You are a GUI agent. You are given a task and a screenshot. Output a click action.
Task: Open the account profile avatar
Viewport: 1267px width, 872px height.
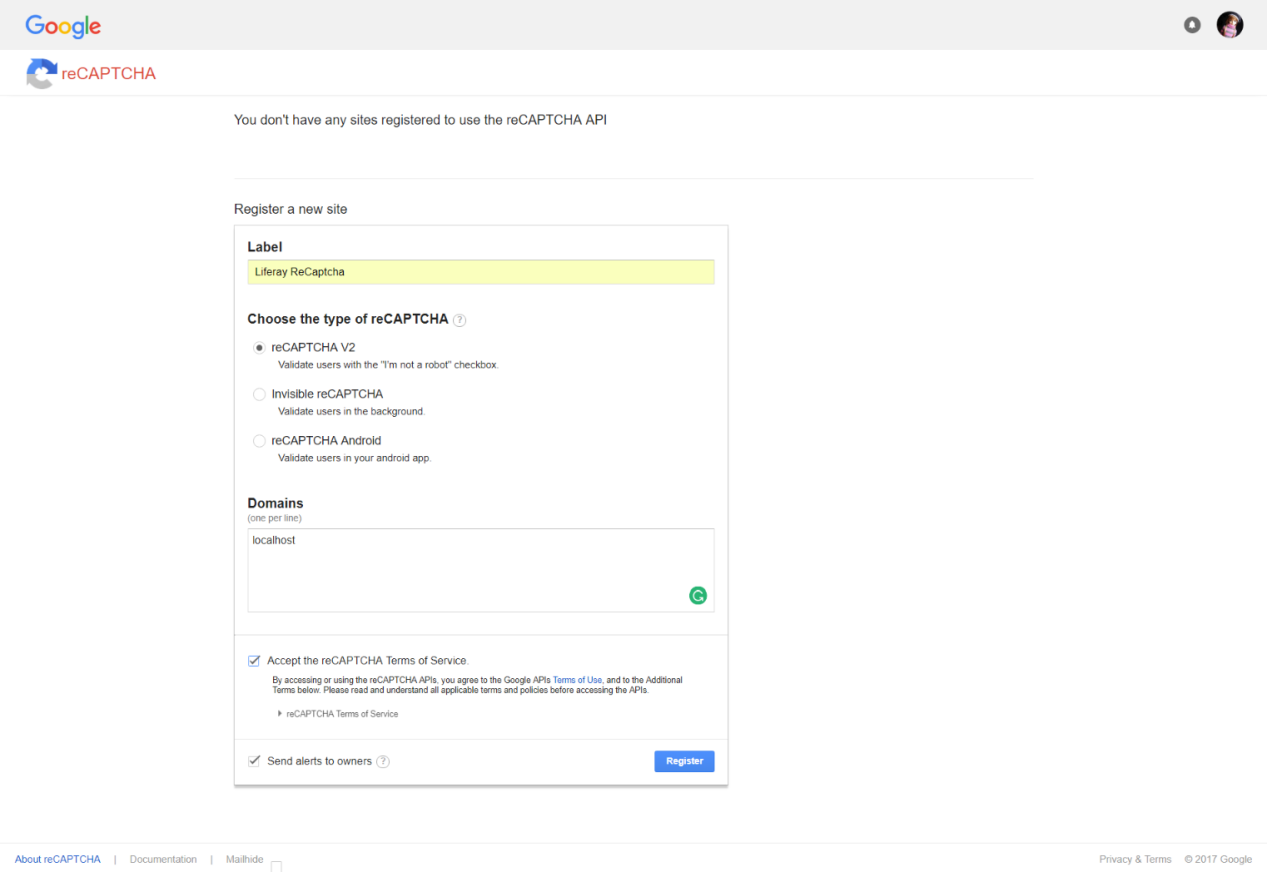[1230, 25]
